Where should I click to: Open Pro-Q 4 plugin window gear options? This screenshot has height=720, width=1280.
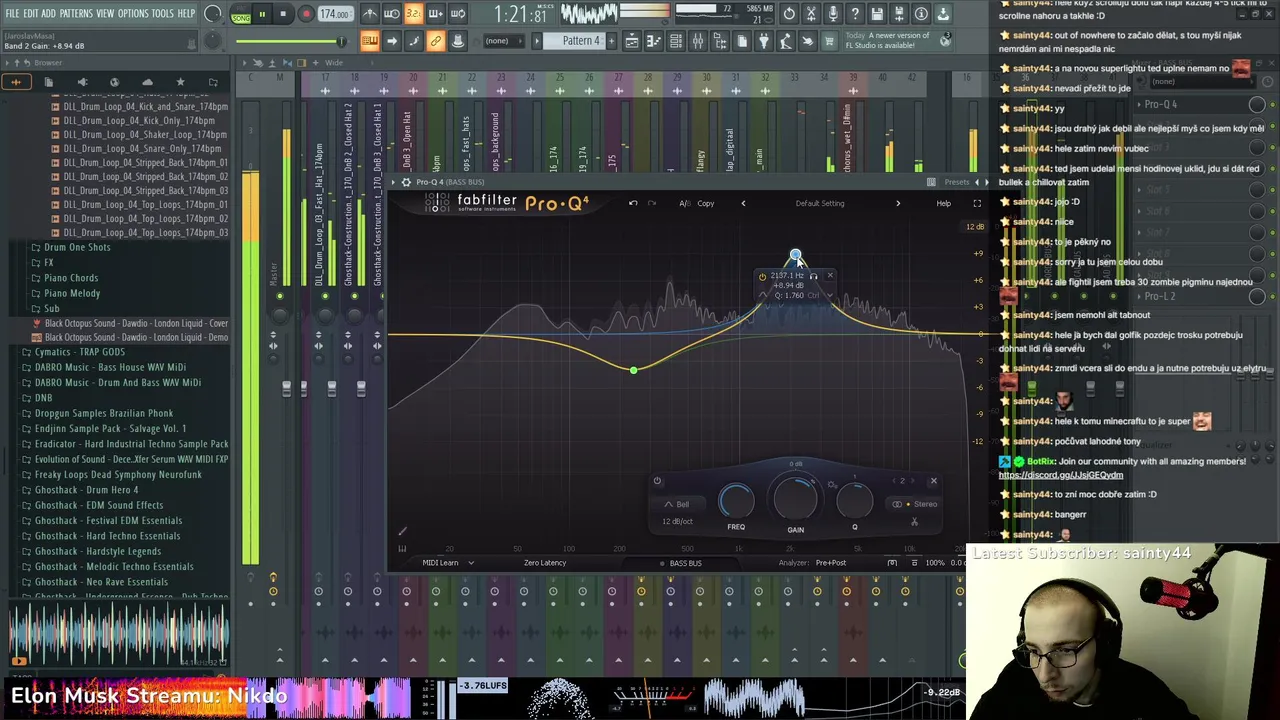click(x=406, y=182)
